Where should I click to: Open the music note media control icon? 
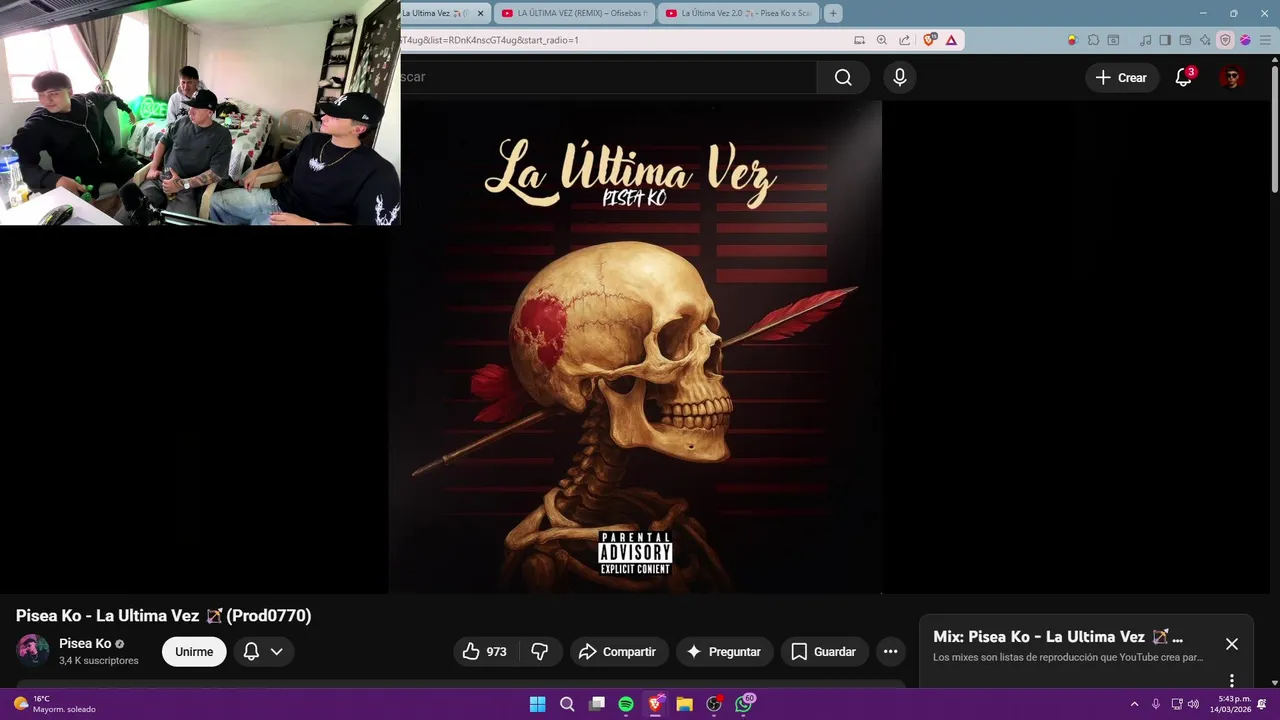point(1145,40)
